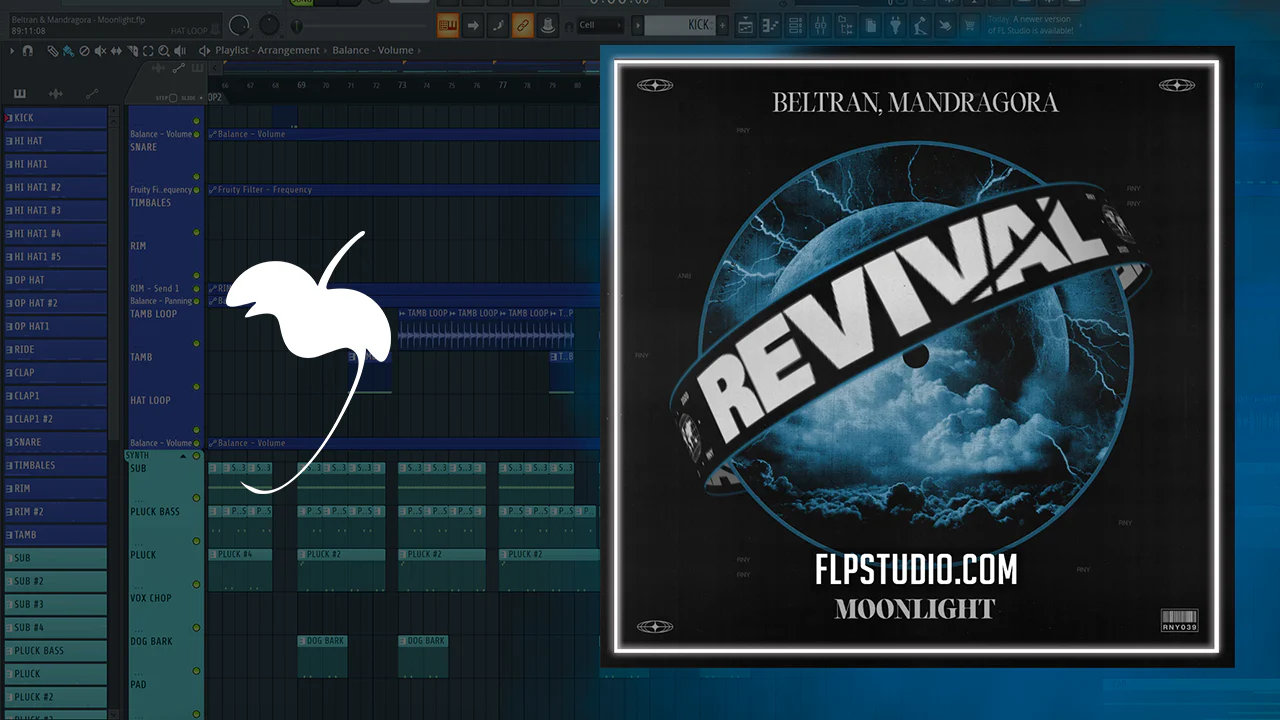
Task: Add a new pattern with plus button
Action: tap(722, 25)
